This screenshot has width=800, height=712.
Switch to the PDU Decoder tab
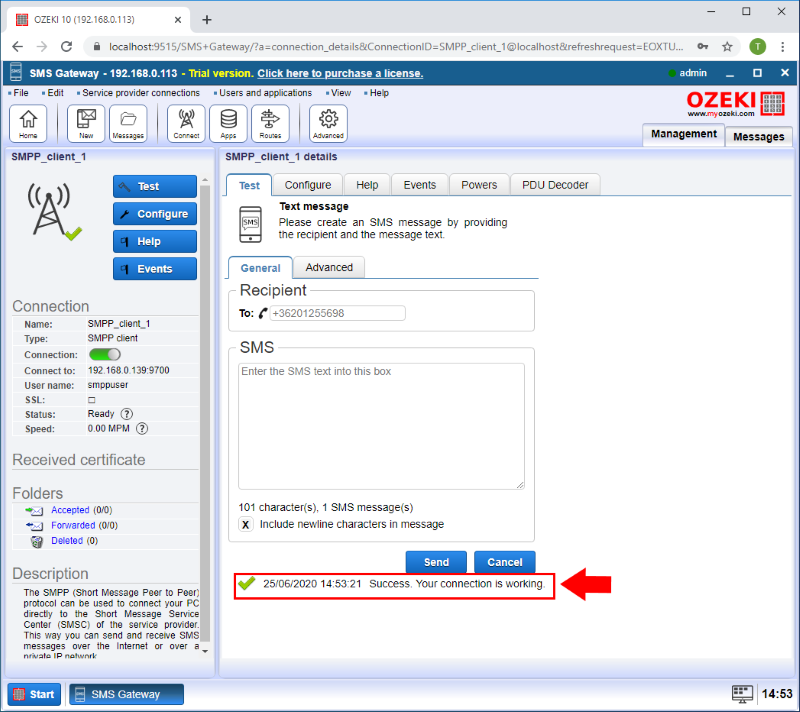(x=557, y=185)
